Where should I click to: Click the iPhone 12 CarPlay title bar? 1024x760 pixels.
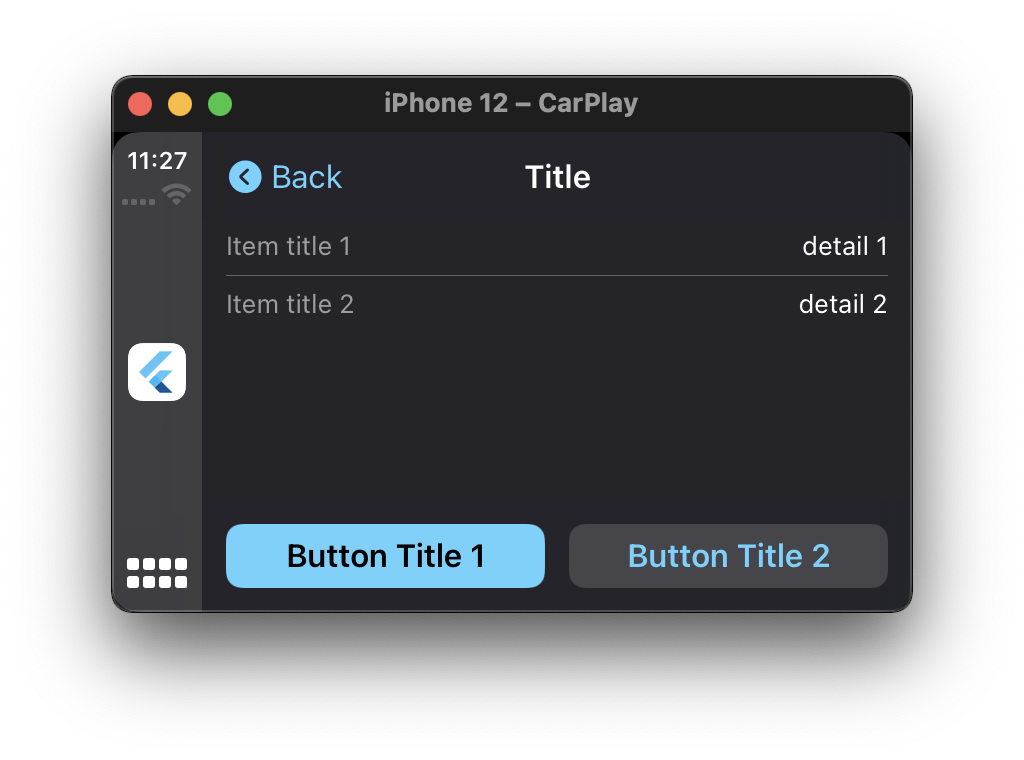click(512, 103)
